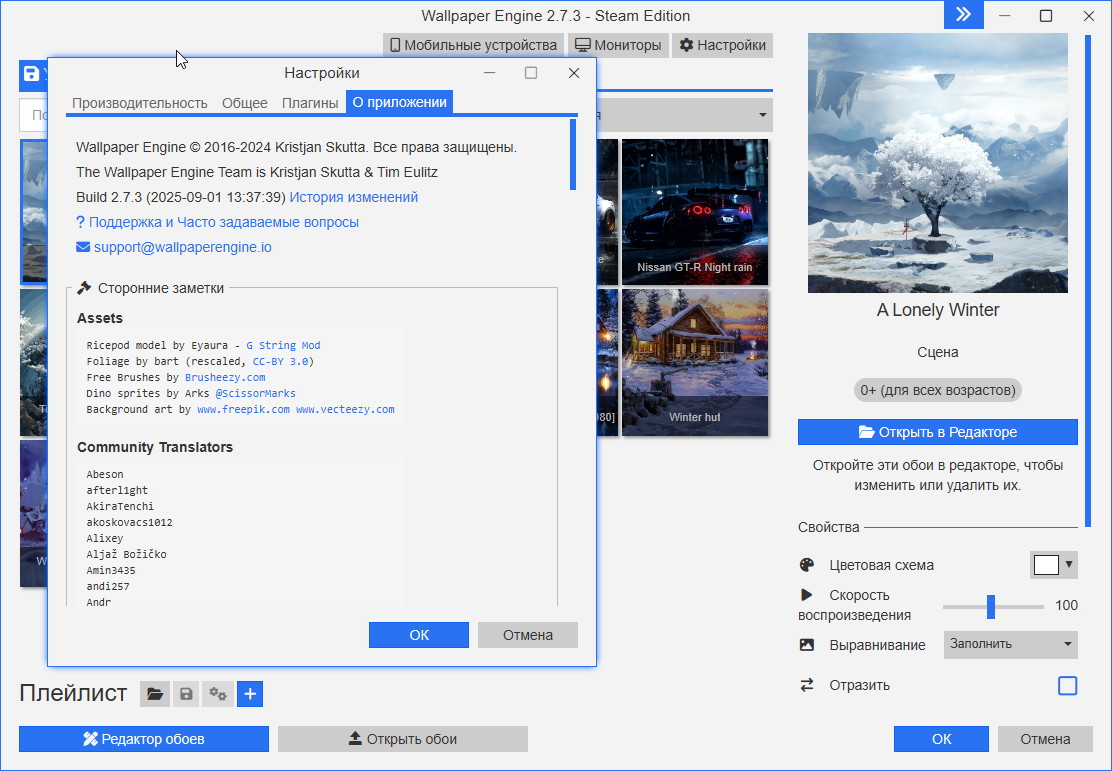Click the playback speed slider handle
Screen dimensions: 1112x771
point(991,606)
